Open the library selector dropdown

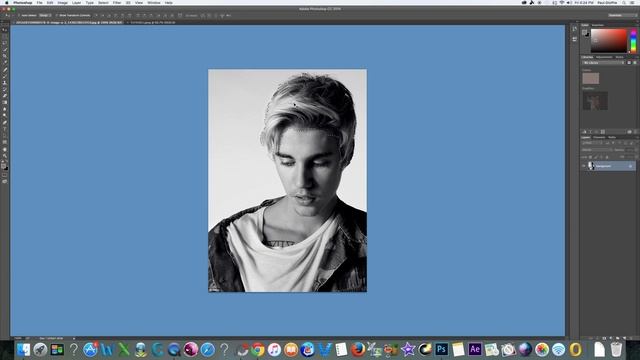click(x=603, y=63)
